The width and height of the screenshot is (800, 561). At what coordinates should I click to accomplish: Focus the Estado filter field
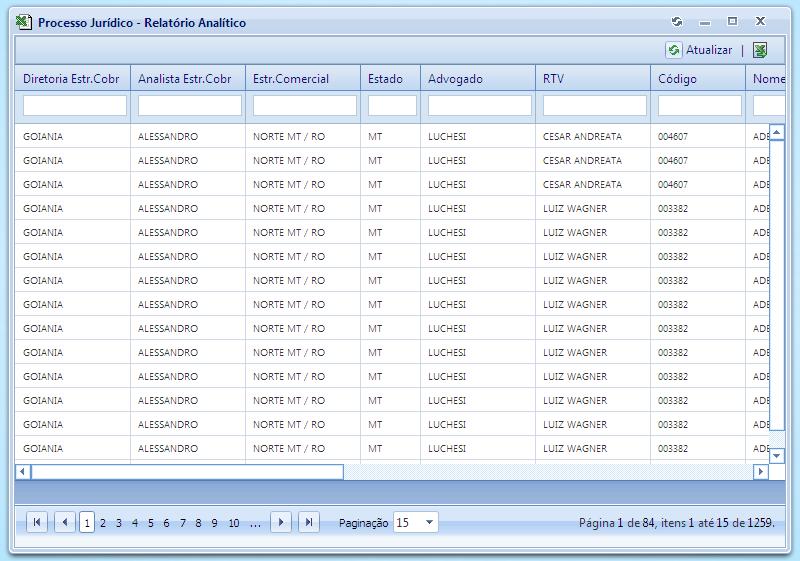click(391, 105)
